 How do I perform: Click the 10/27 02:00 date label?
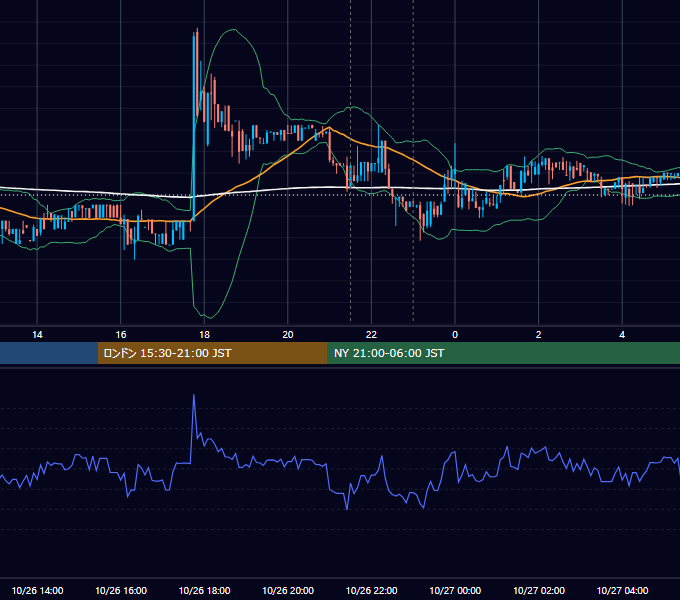pos(539,590)
